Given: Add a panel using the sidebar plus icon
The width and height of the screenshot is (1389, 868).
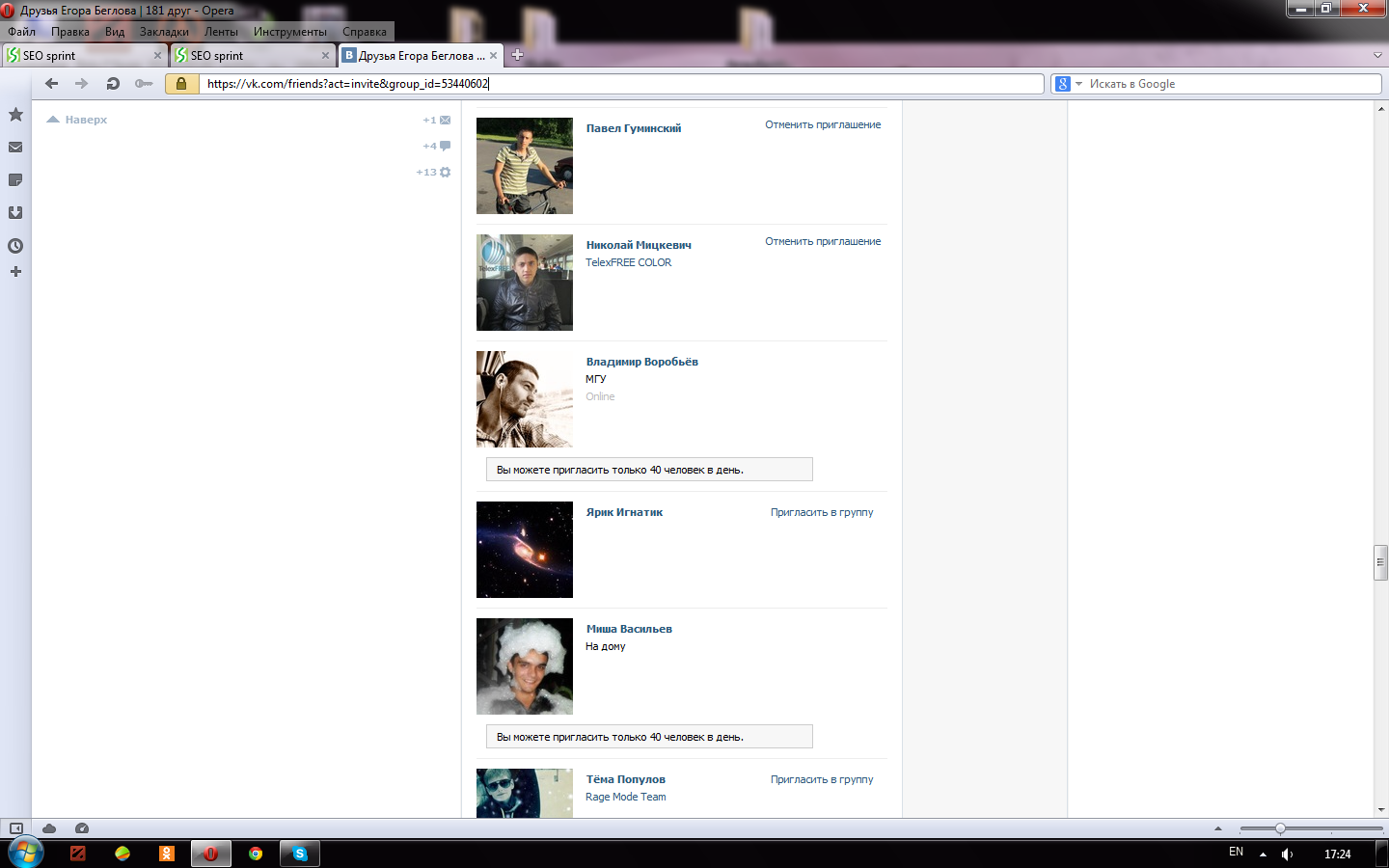Looking at the screenshot, I should (x=15, y=272).
